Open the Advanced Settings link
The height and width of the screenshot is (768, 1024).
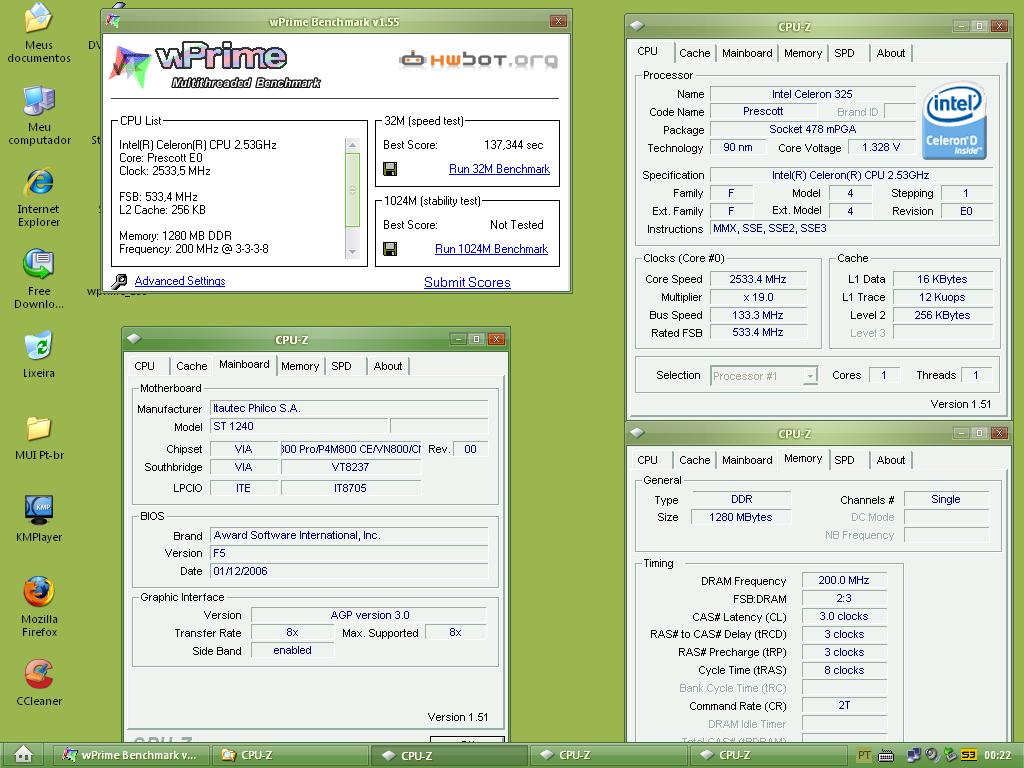tap(180, 281)
